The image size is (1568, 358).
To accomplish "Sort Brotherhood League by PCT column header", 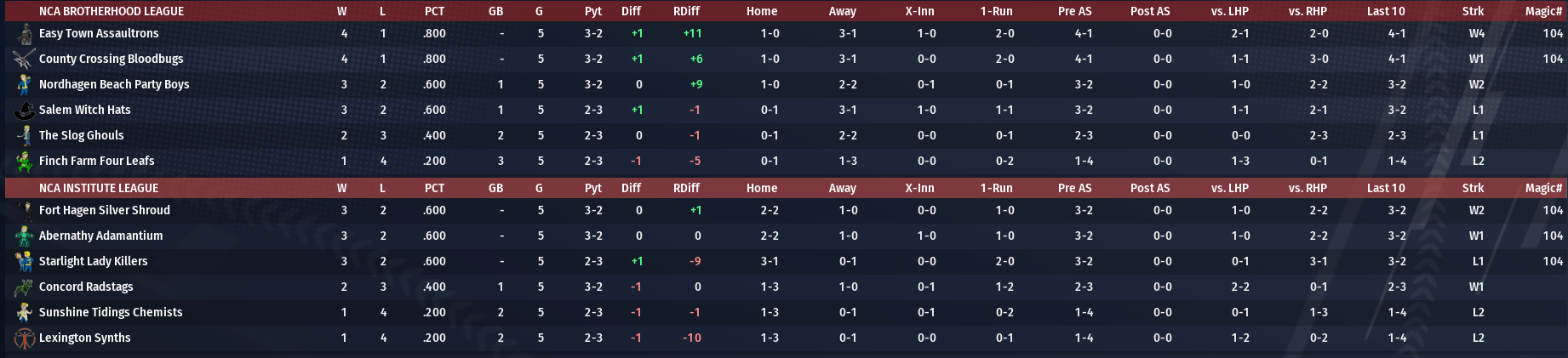I will [434, 12].
